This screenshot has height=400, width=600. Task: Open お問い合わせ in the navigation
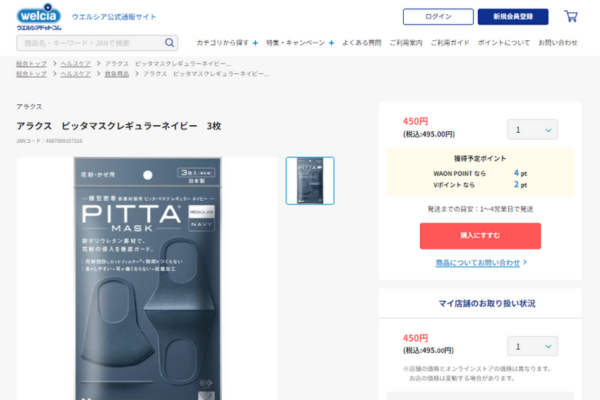(x=558, y=43)
